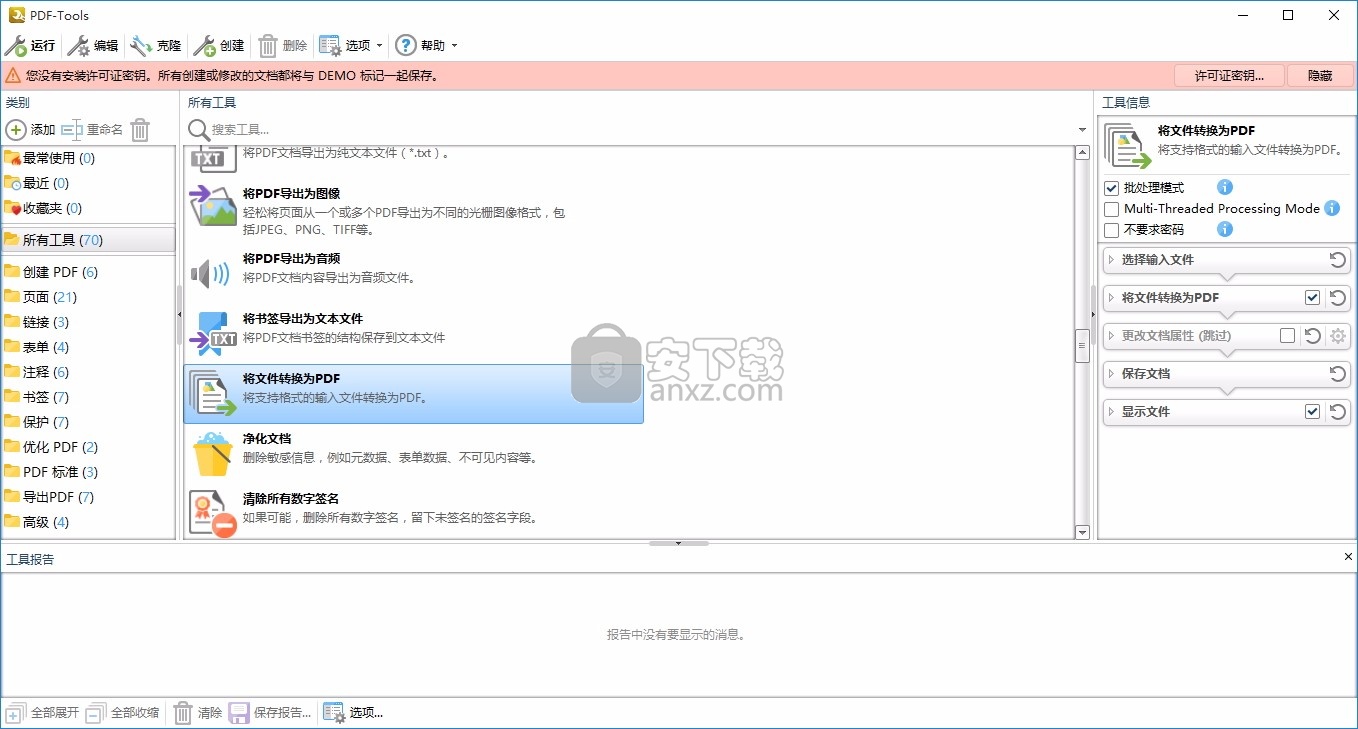Uncheck the 将文件转换为PDF step checkbox
The height and width of the screenshot is (729, 1358).
pos(1313,298)
